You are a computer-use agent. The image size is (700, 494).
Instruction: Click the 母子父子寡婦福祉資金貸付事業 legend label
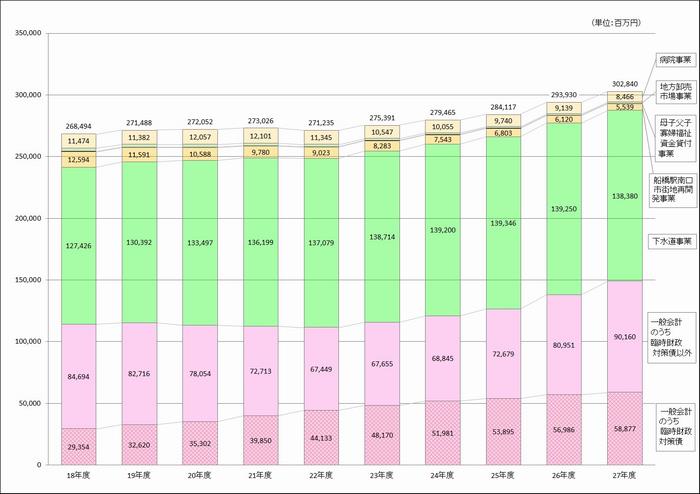(676, 138)
